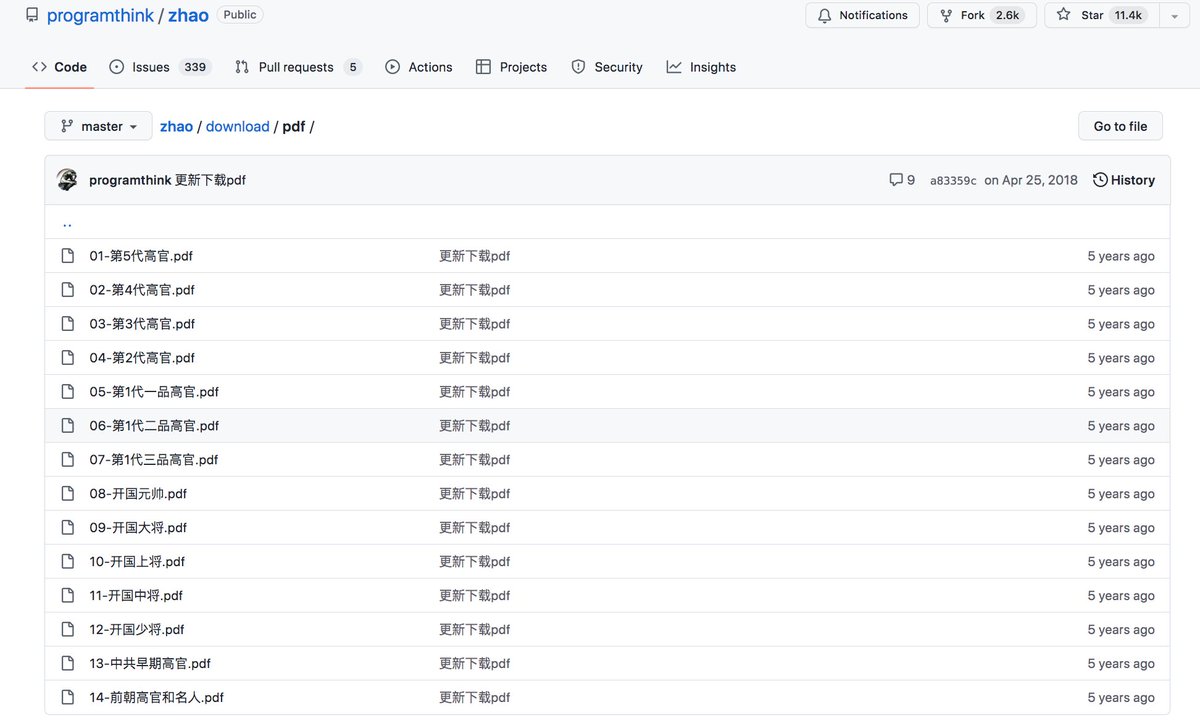1200x723 pixels.
Task: Fork the repository with Fork button
Action: point(980,16)
